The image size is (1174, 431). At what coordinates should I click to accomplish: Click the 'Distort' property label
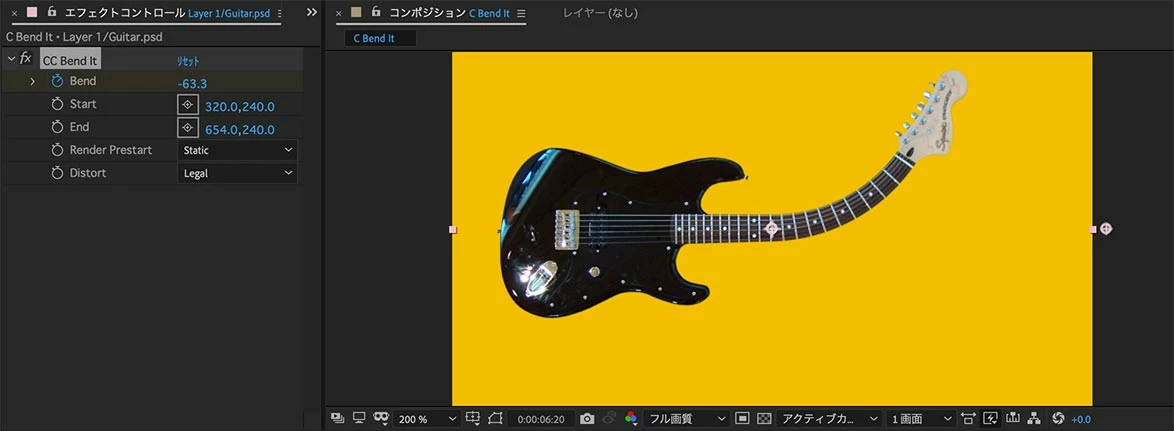tap(88, 174)
